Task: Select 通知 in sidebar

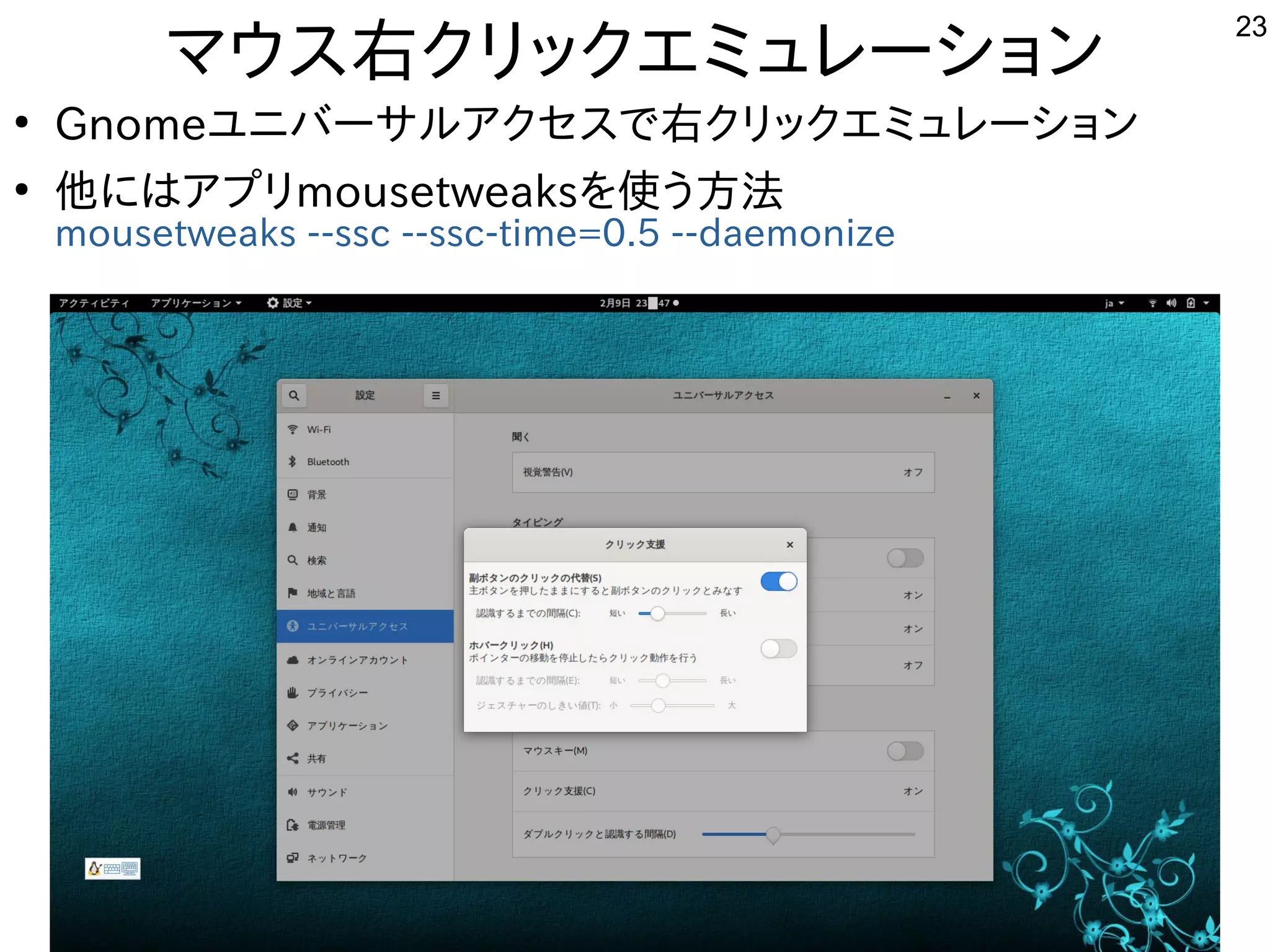Action: coord(365,527)
